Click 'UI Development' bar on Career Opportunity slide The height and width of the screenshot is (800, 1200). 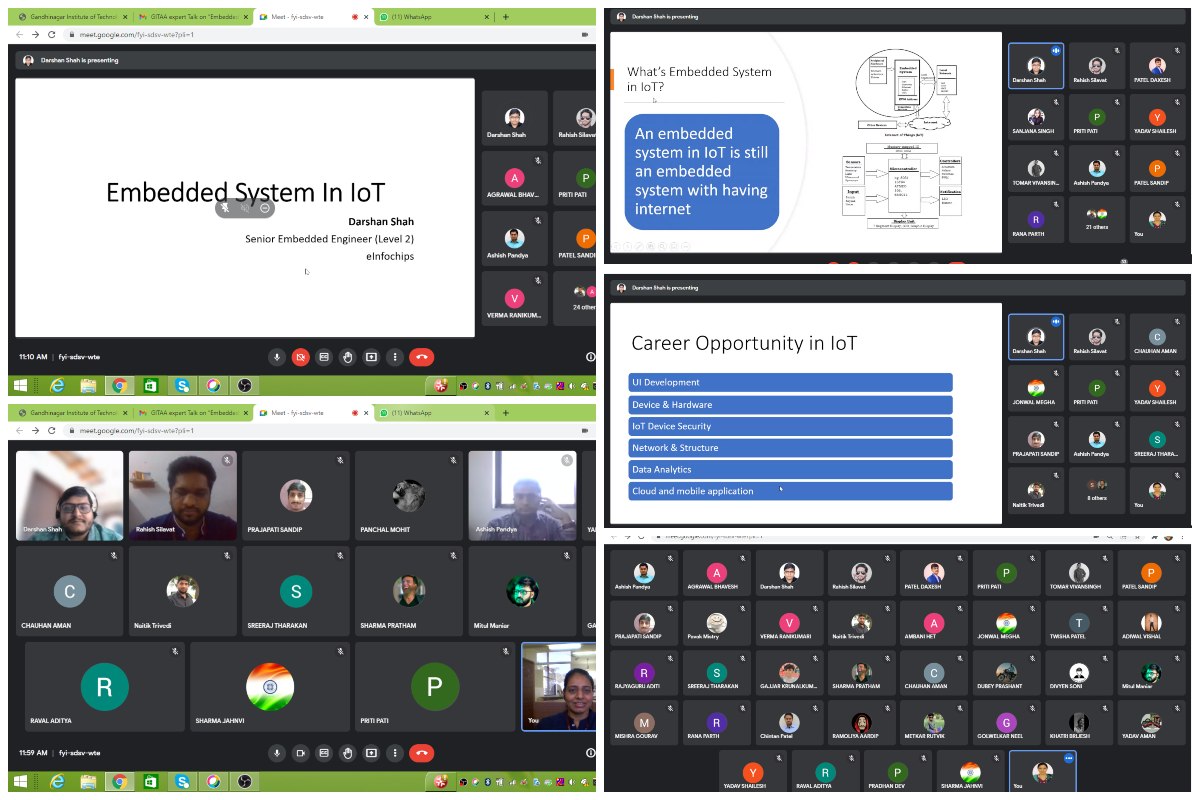pos(790,382)
